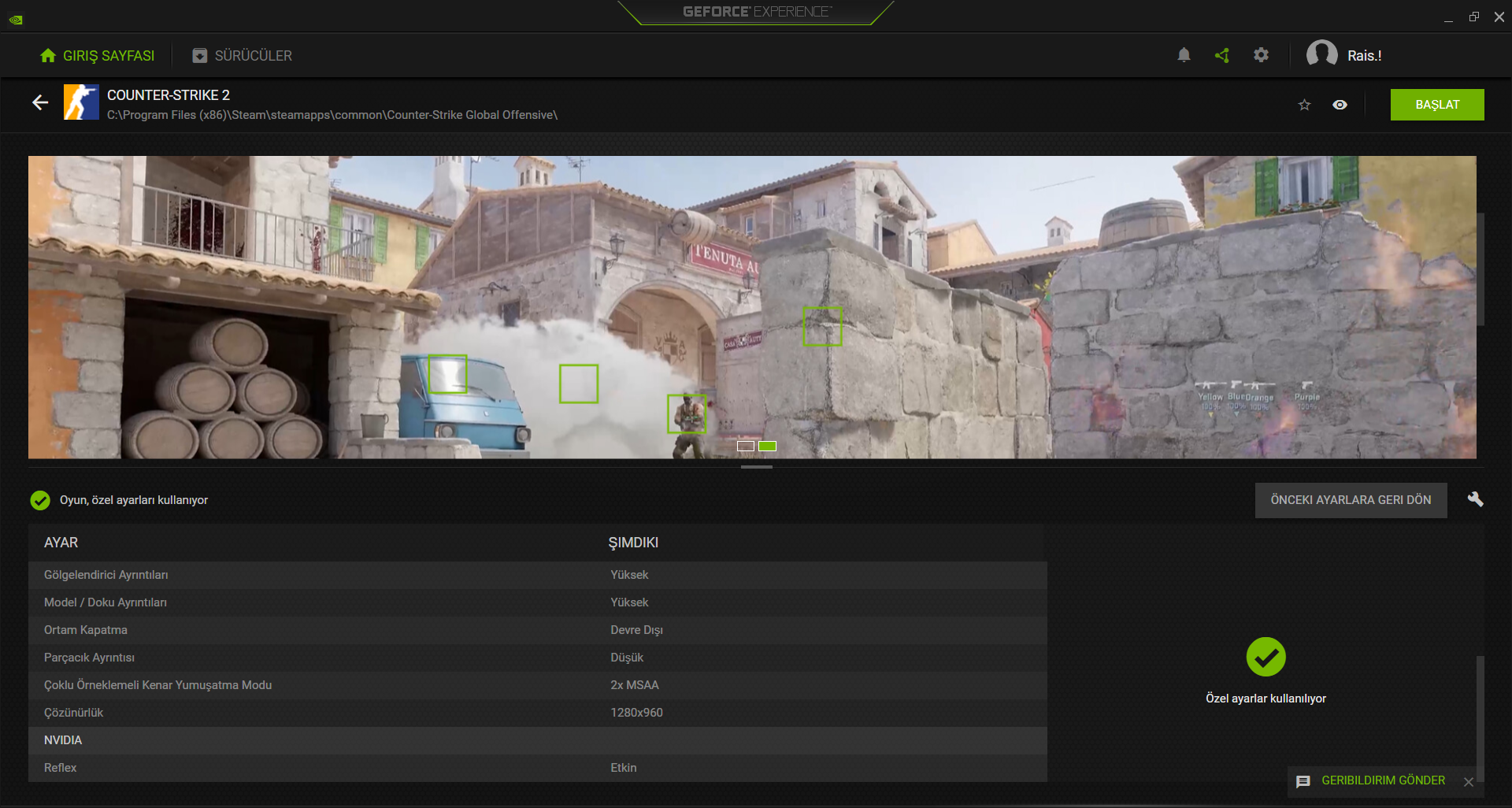Select the first screenshot page indicator
The height and width of the screenshot is (808, 1512).
point(746,446)
